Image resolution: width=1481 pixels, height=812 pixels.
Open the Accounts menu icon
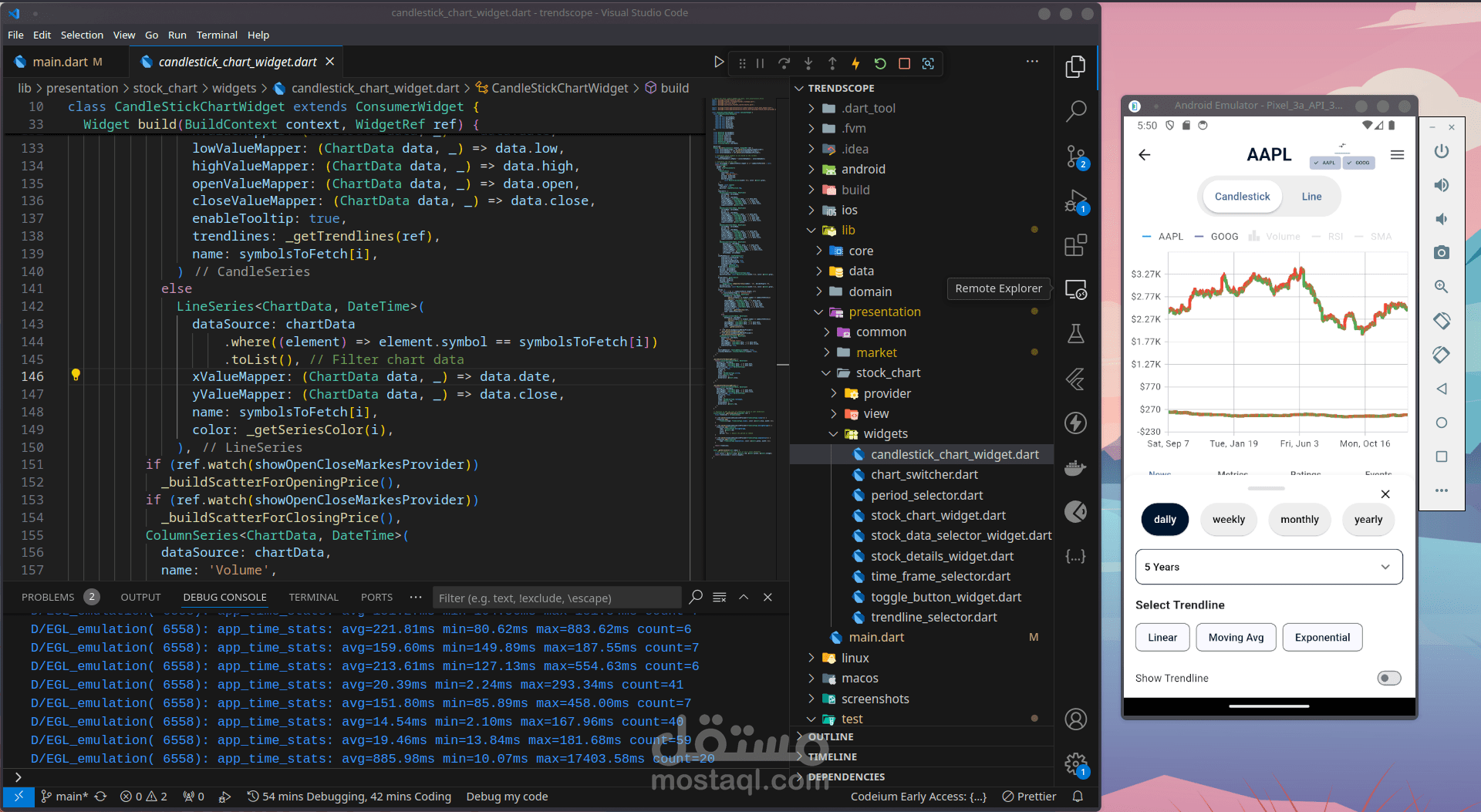1075,719
